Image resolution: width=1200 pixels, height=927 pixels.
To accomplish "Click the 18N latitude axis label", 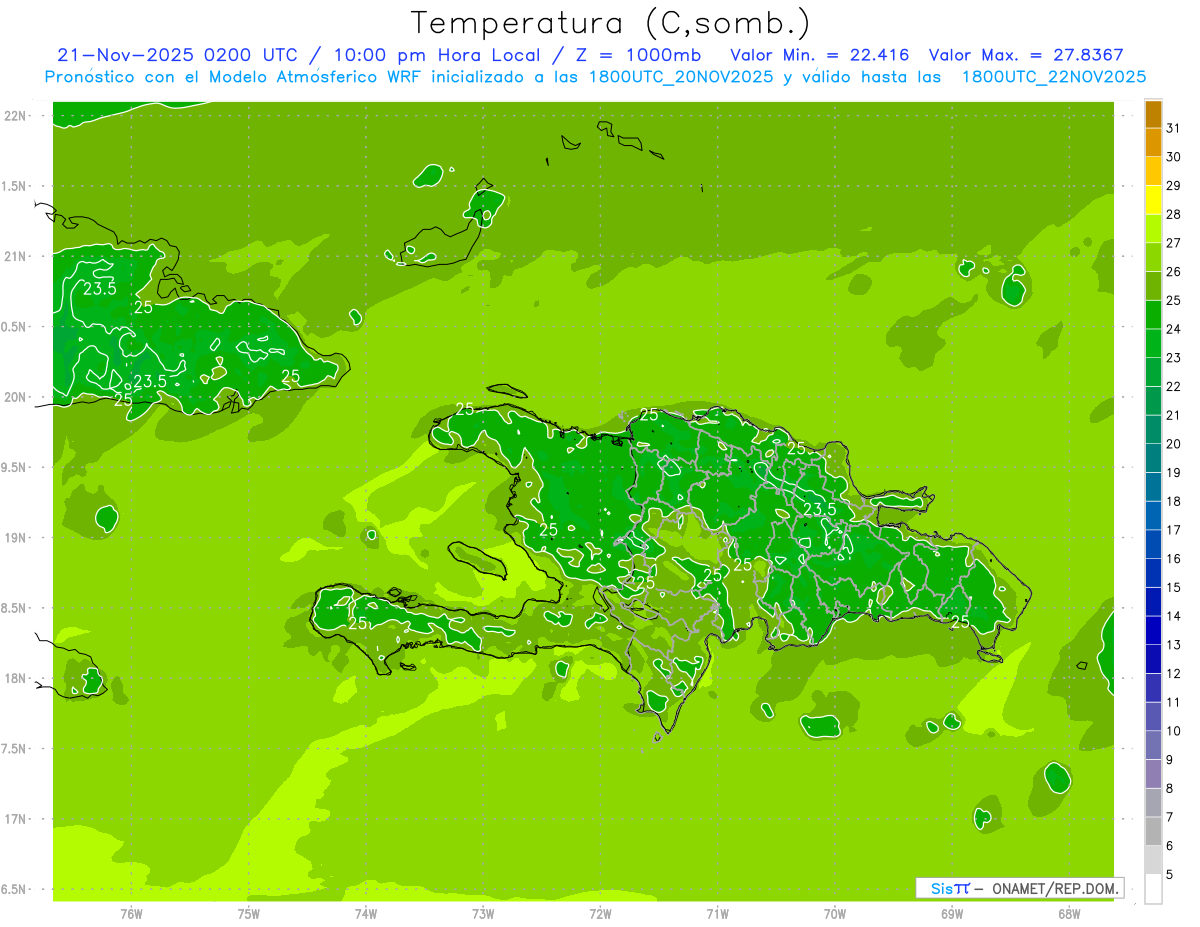I will tap(16, 678).
